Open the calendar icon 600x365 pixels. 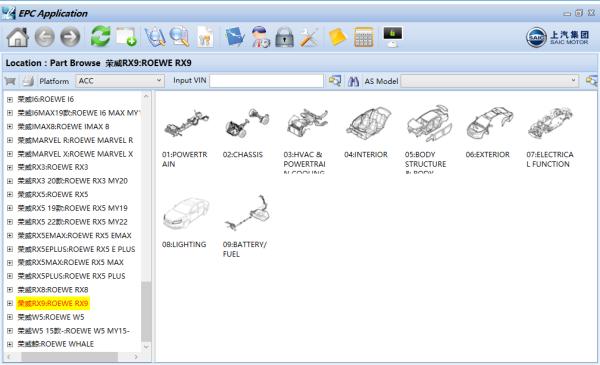tap(364, 37)
